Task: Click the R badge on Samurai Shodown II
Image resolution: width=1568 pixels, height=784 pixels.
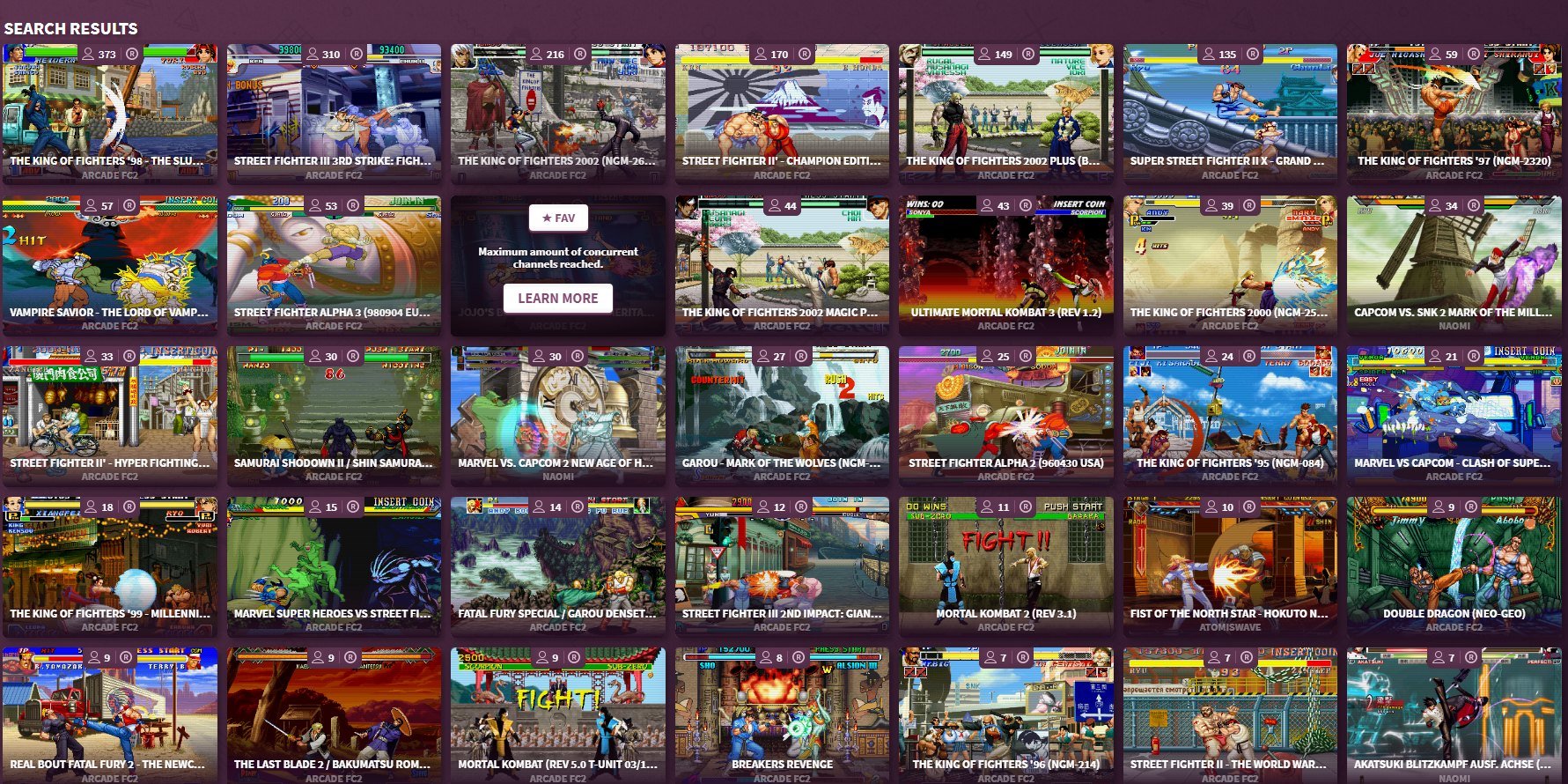Action: 353,356
